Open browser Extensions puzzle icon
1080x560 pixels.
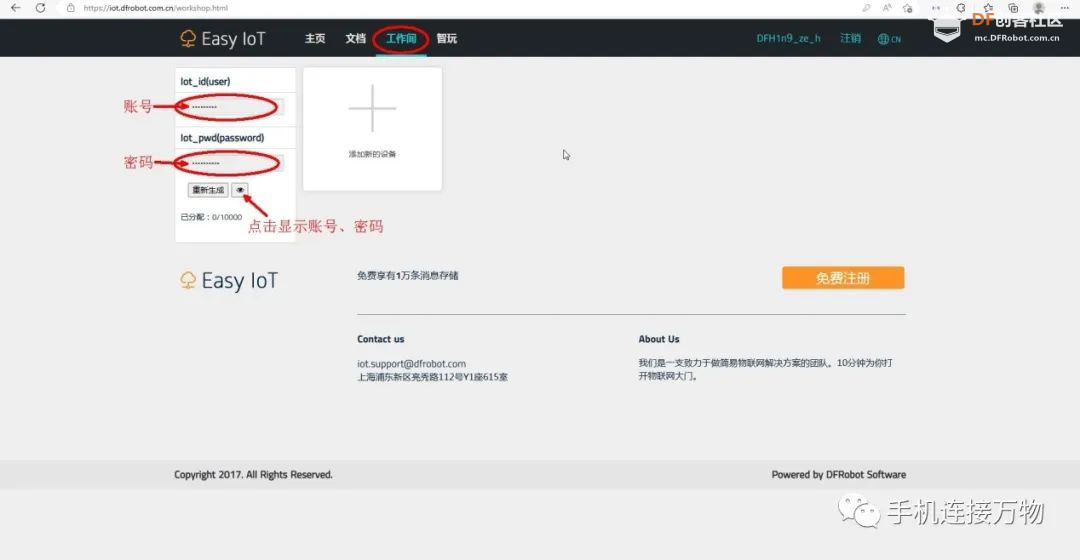point(961,8)
